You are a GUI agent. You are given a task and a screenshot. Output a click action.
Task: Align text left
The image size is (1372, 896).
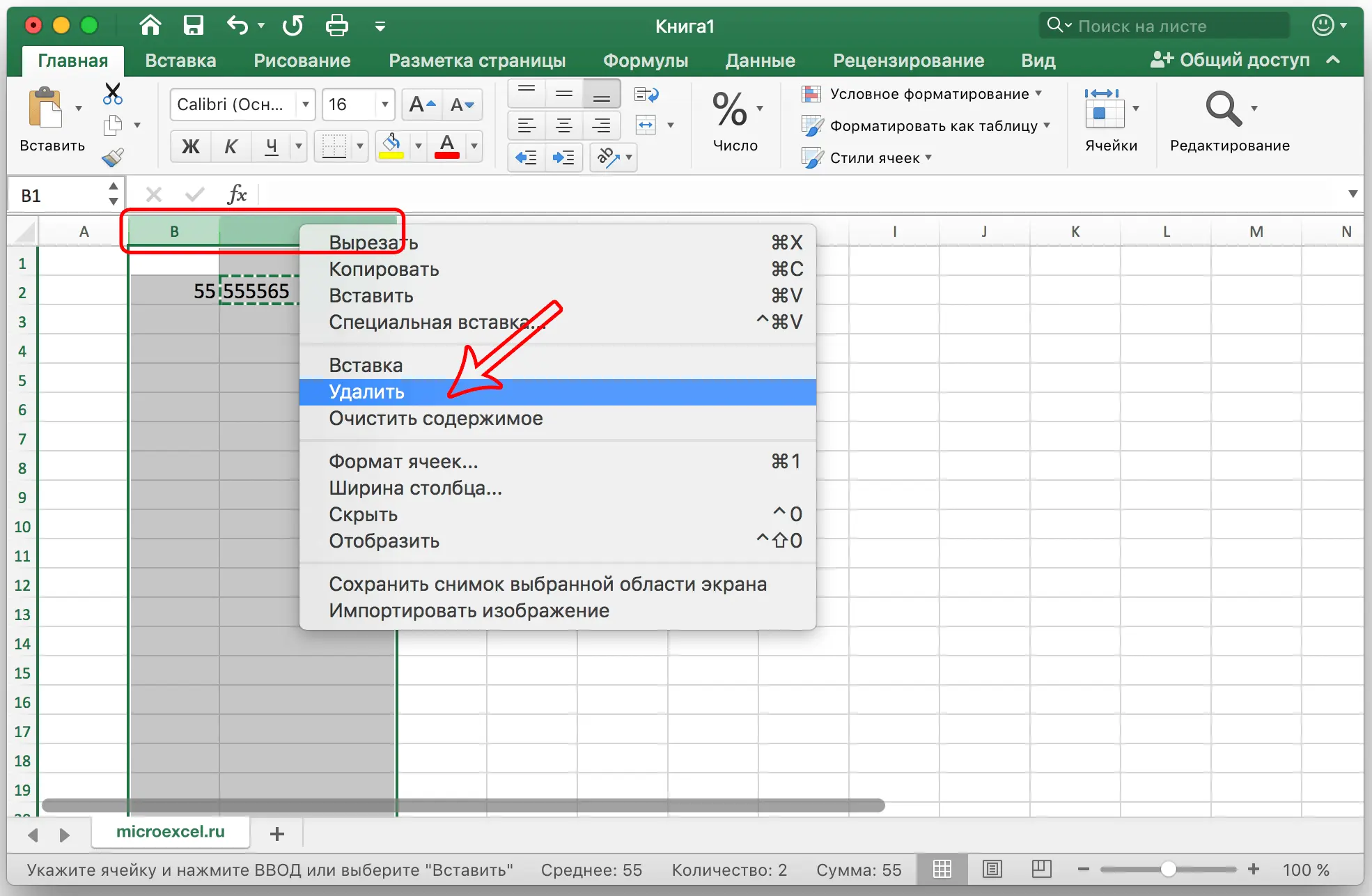tap(527, 125)
